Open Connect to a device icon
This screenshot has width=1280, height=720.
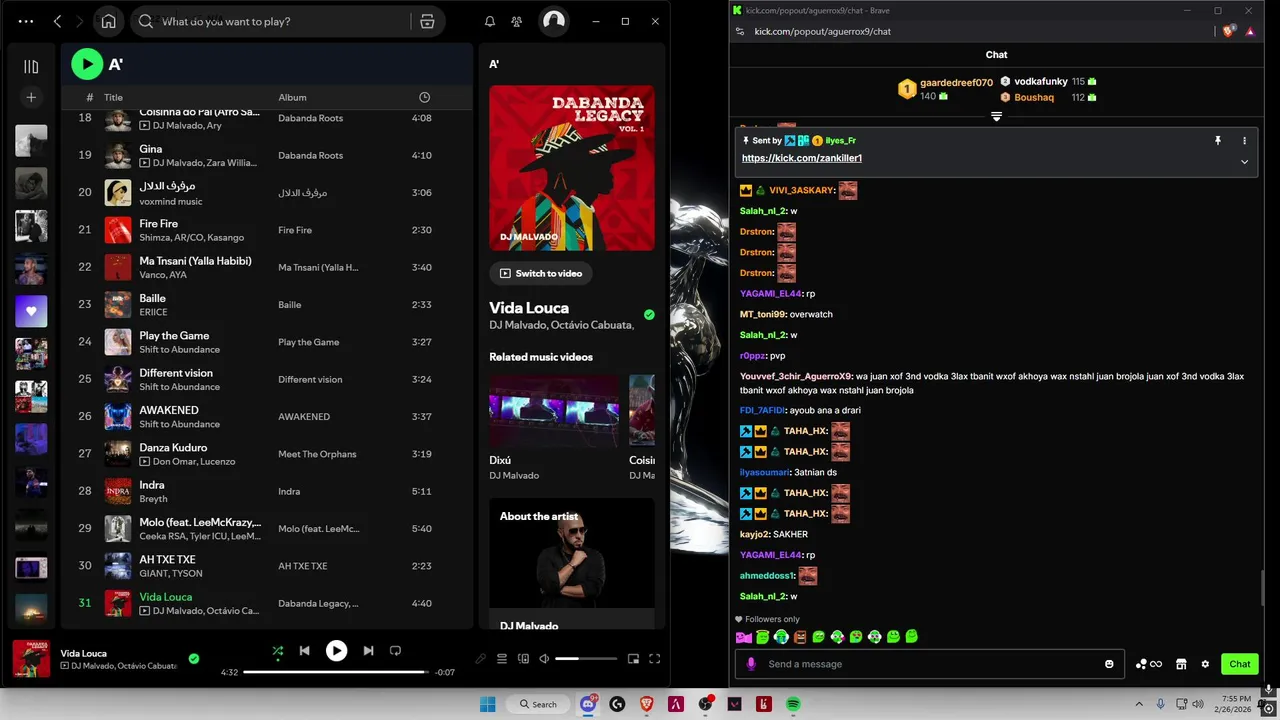(x=523, y=658)
